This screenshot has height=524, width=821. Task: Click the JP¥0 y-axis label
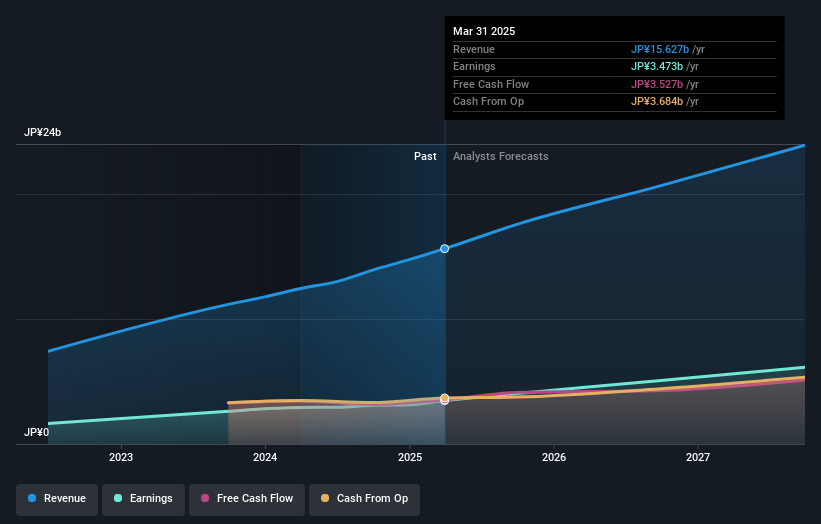37,432
